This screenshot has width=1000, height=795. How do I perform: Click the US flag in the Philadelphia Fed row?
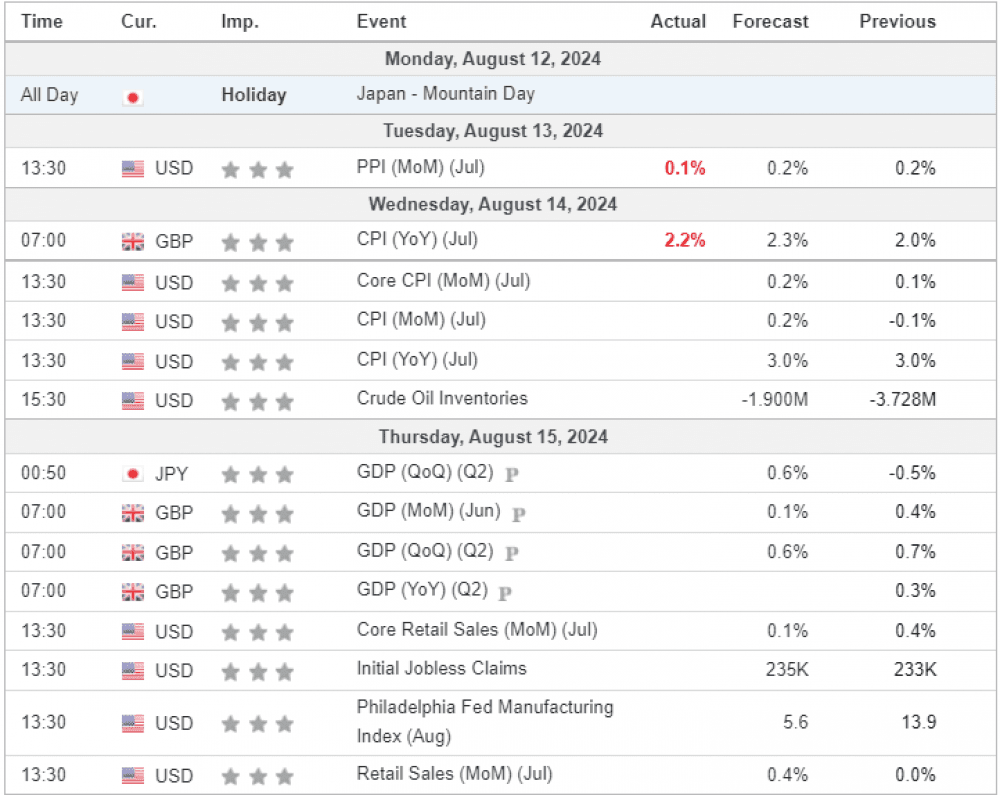pos(133,724)
